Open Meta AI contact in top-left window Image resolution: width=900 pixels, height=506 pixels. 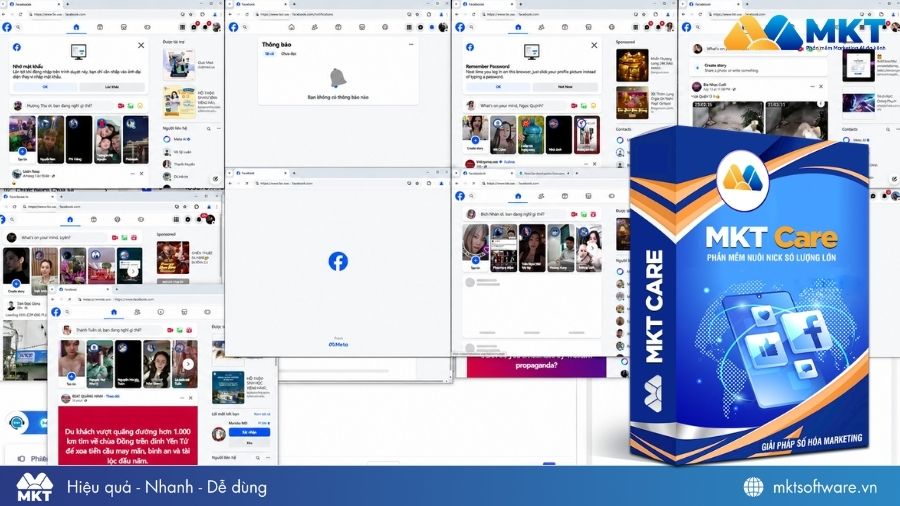178,139
